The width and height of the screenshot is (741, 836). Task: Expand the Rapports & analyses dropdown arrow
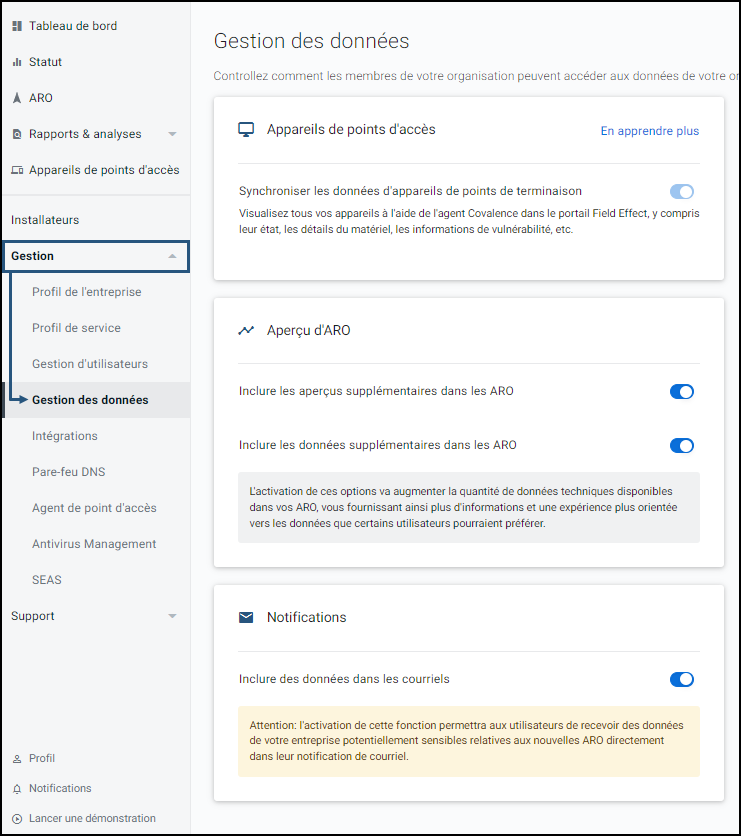172,134
